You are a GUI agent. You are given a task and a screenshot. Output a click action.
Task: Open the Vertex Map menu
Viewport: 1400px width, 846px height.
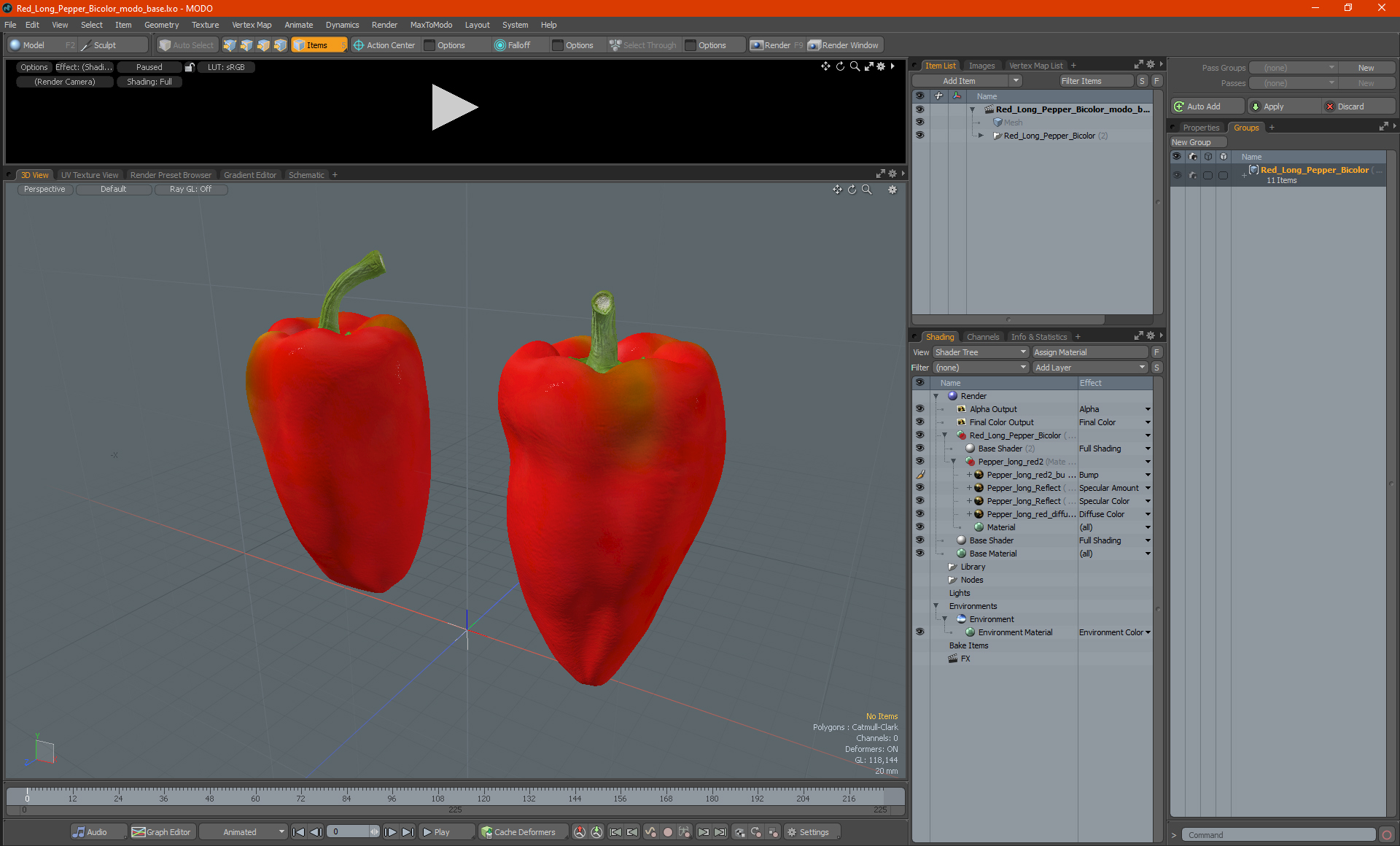[x=252, y=25]
